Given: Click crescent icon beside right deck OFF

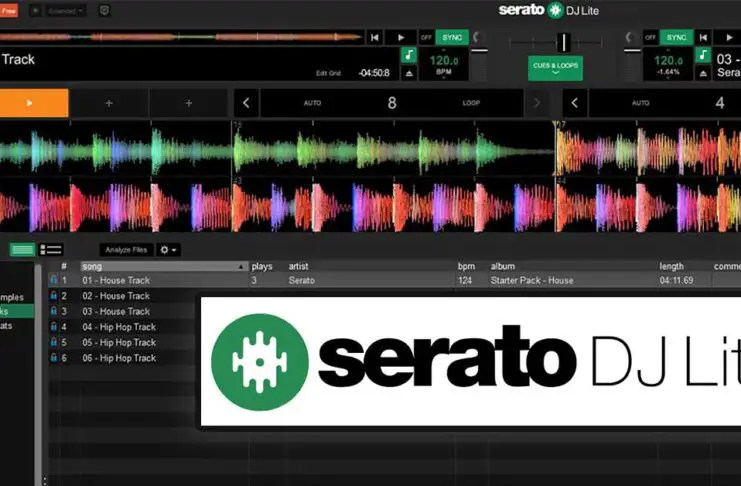Looking at the screenshot, I should (629, 37).
